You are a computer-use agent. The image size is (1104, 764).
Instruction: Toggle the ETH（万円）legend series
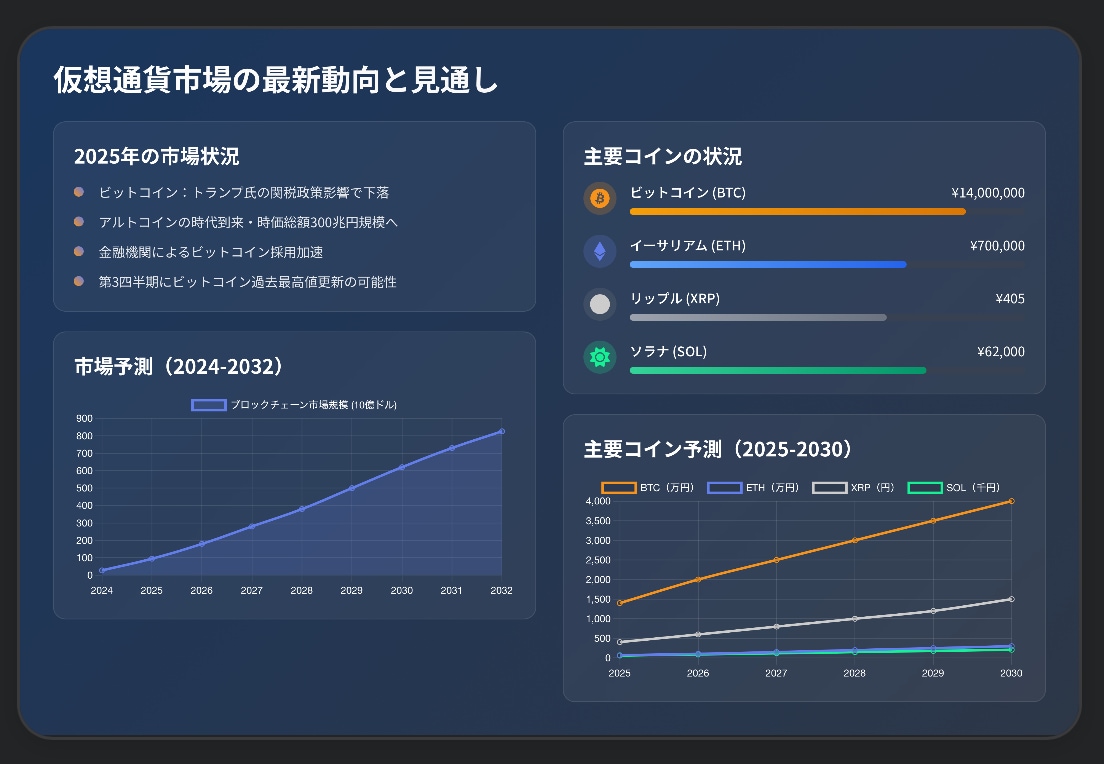(753, 487)
